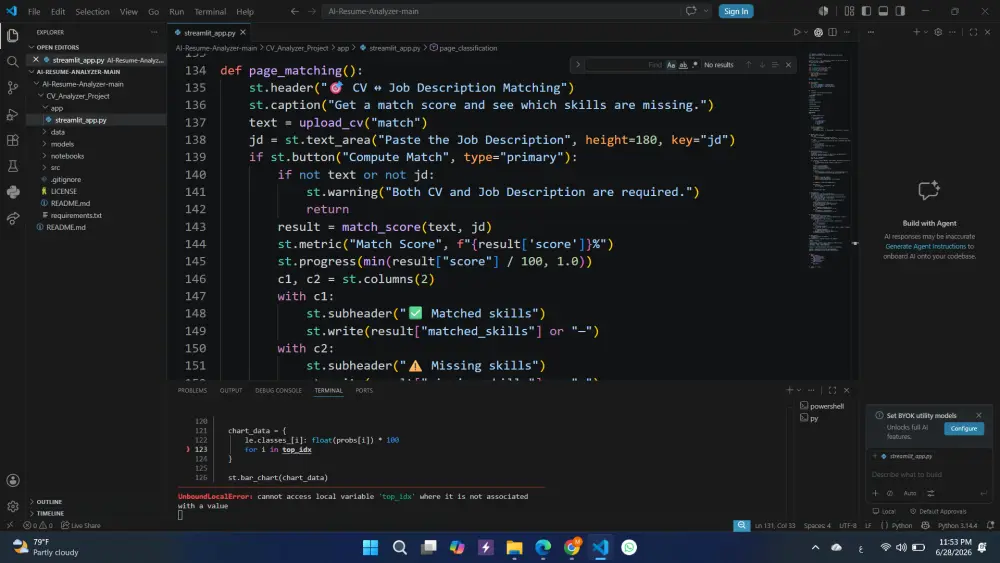The height and width of the screenshot is (563, 1000).
Task: Go to next match in Find widget
Action: (761, 64)
